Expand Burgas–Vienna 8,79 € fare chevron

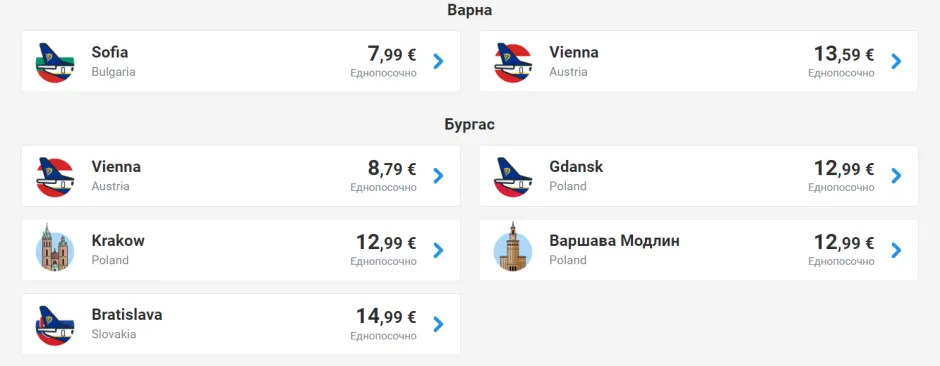(x=438, y=176)
